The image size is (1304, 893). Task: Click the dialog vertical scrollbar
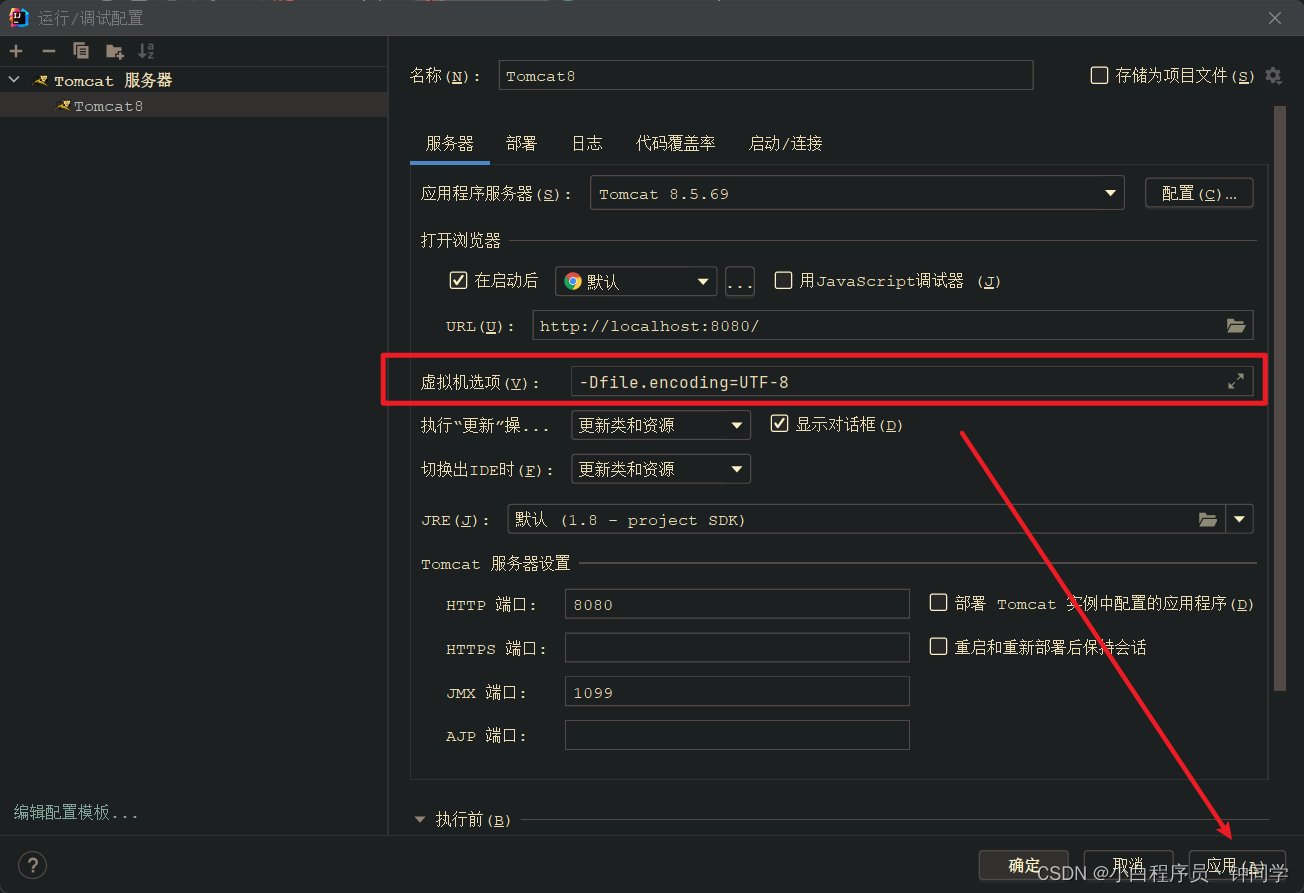1280,398
